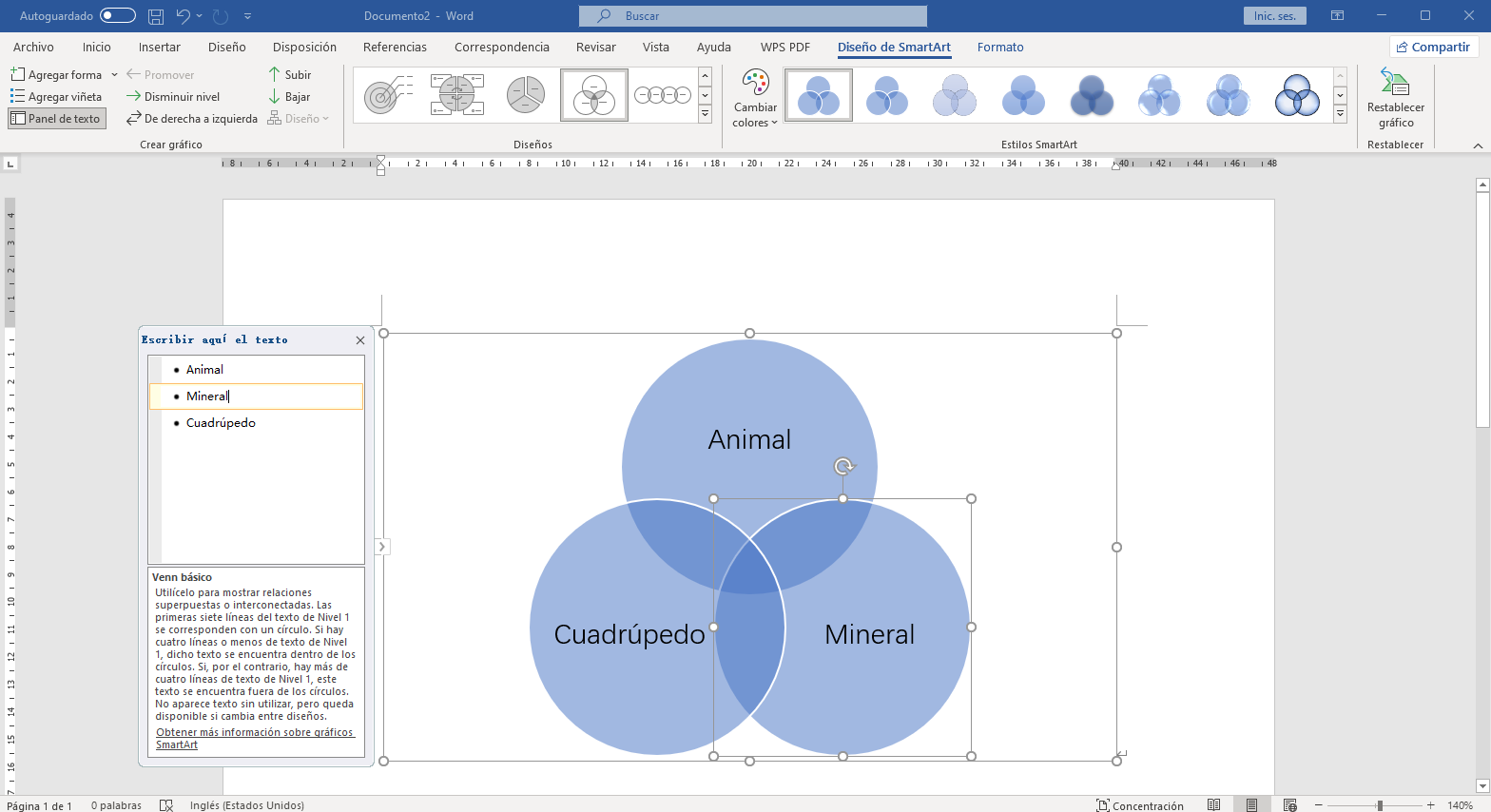Select the Animal bullet in text pane

tap(257, 370)
